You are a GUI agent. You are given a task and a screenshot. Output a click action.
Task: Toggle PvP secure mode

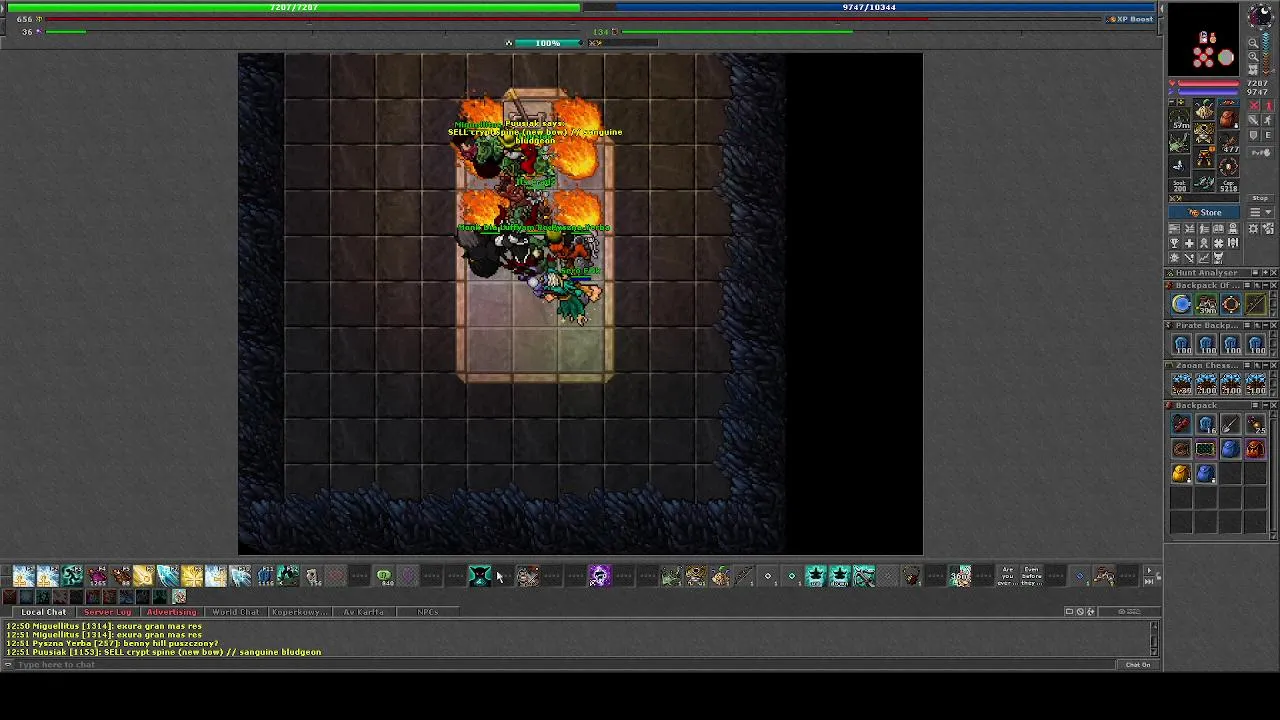click(1261, 153)
